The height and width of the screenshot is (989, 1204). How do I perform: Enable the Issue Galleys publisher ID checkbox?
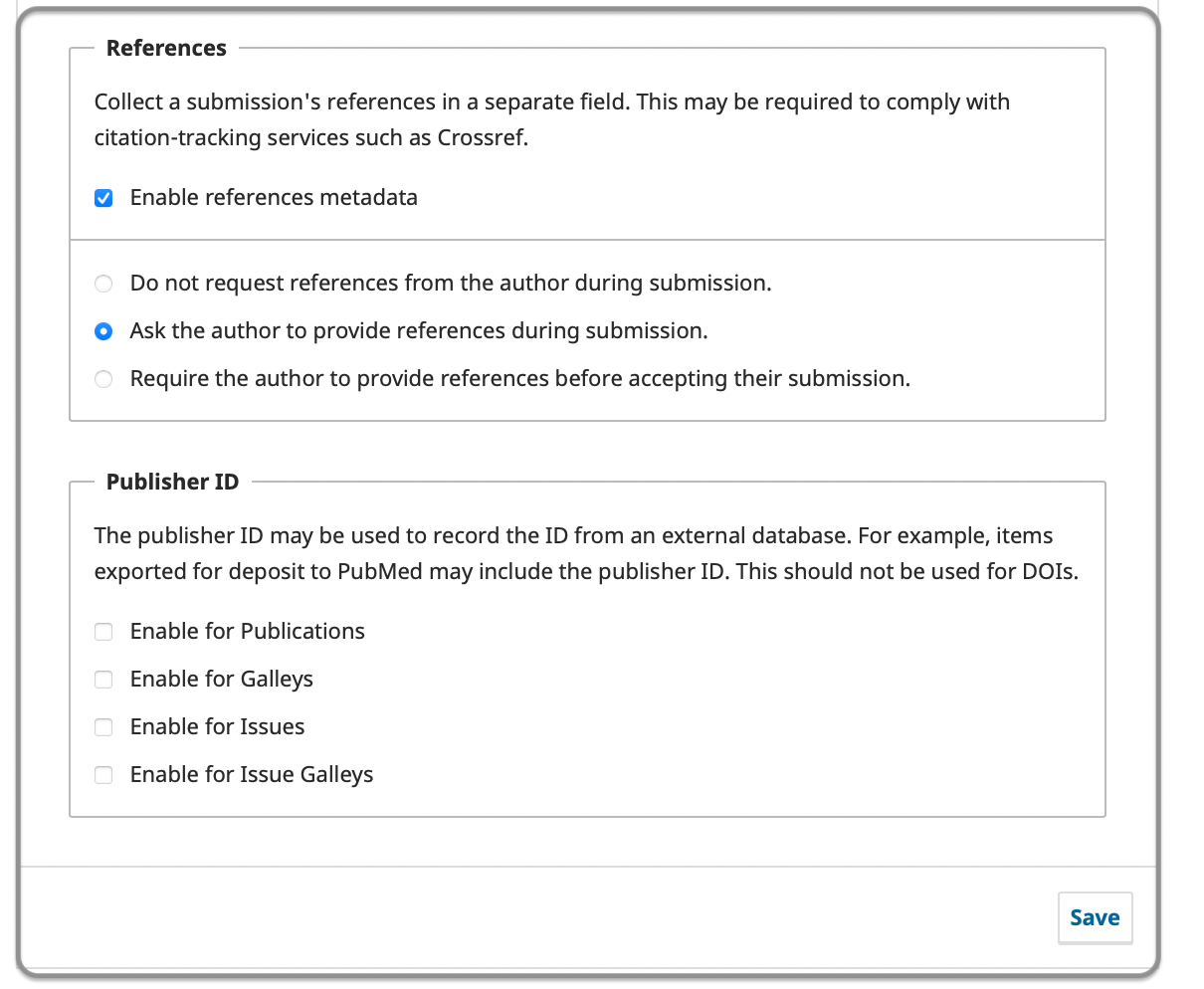click(x=103, y=775)
